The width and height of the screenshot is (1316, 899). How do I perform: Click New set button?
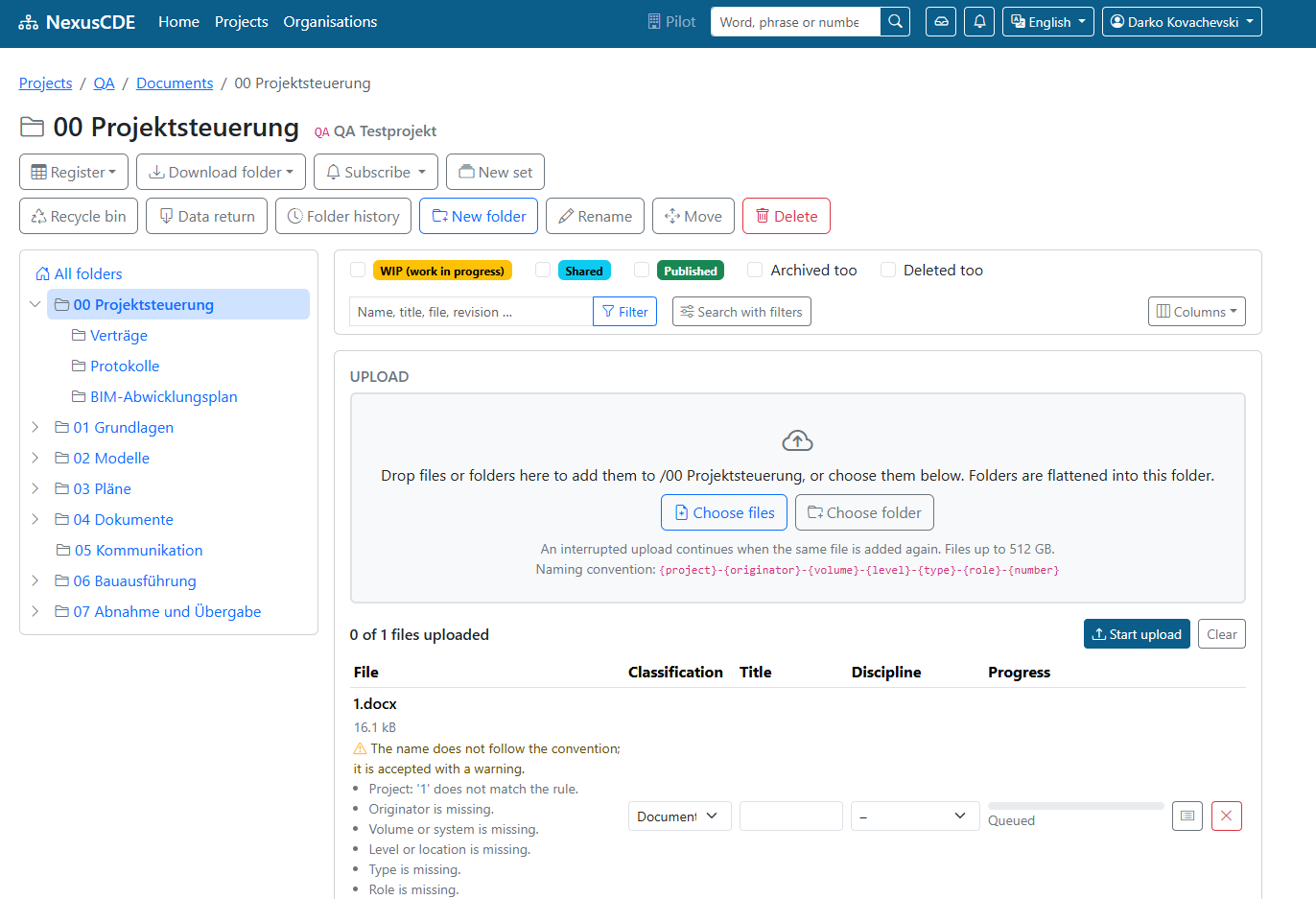click(495, 172)
